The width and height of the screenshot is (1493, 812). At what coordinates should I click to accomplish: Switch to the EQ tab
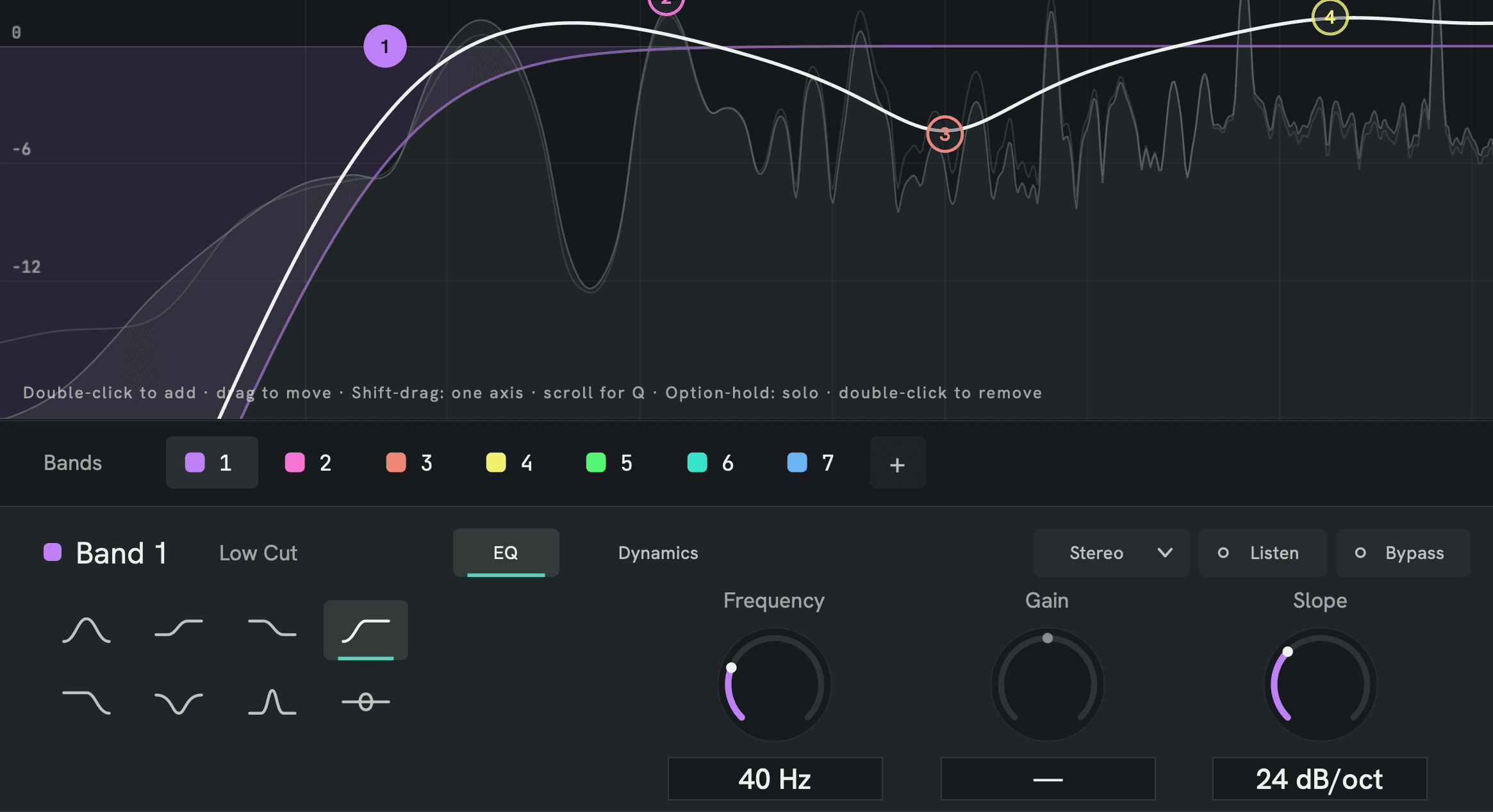click(506, 553)
